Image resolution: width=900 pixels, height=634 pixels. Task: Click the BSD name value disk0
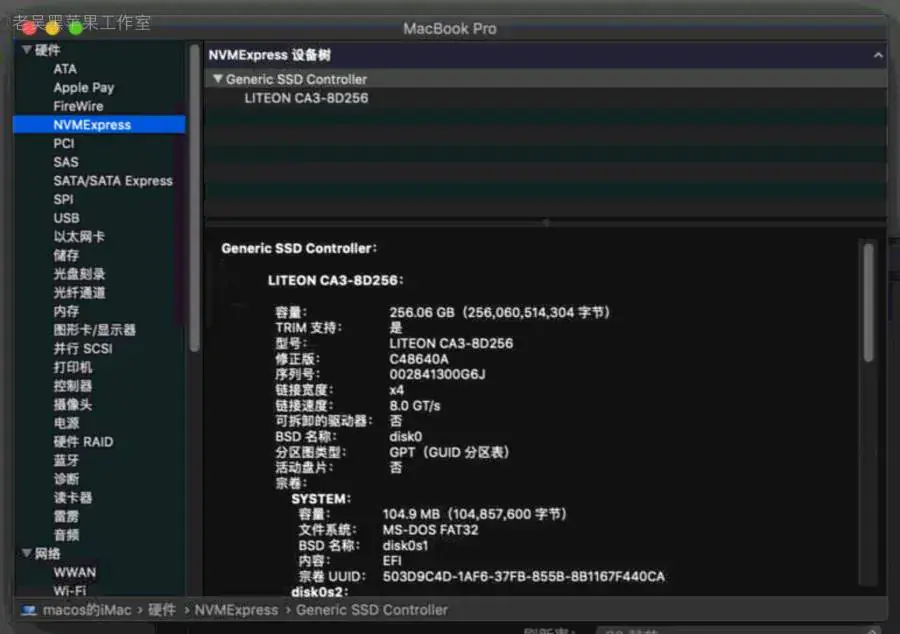click(x=406, y=436)
